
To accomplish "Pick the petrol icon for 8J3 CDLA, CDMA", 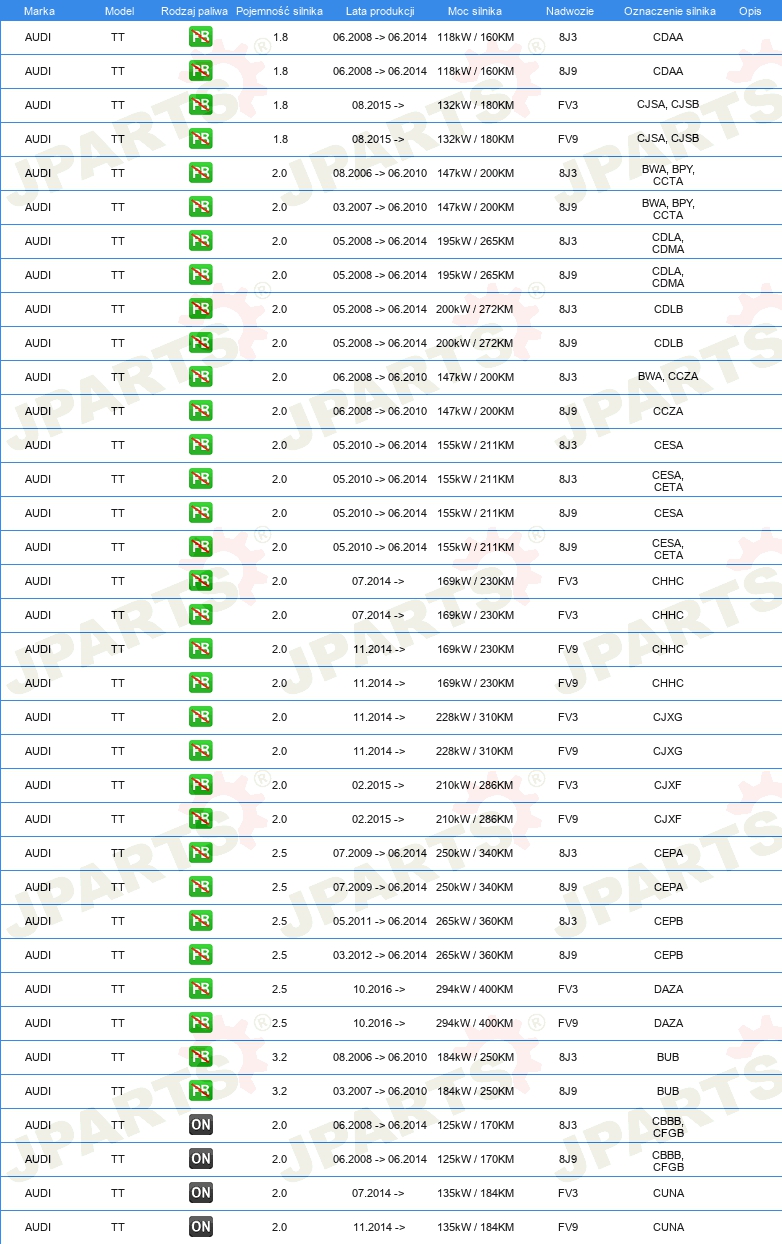I will tap(201, 241).
